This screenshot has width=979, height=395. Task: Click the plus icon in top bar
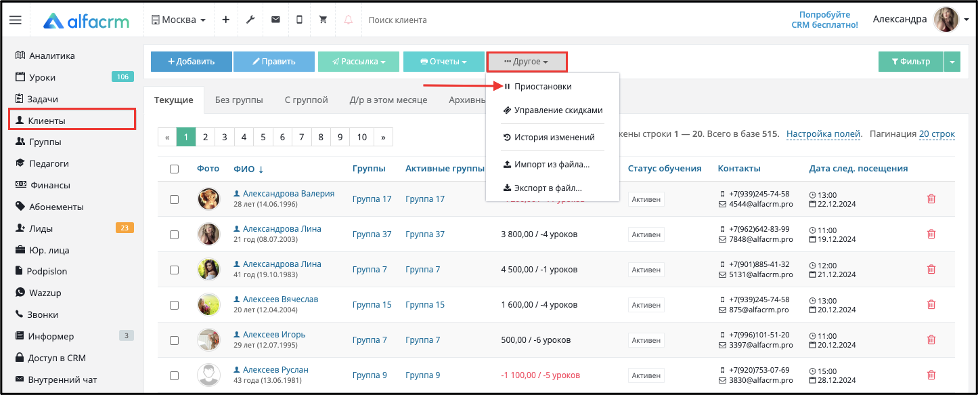226,20
